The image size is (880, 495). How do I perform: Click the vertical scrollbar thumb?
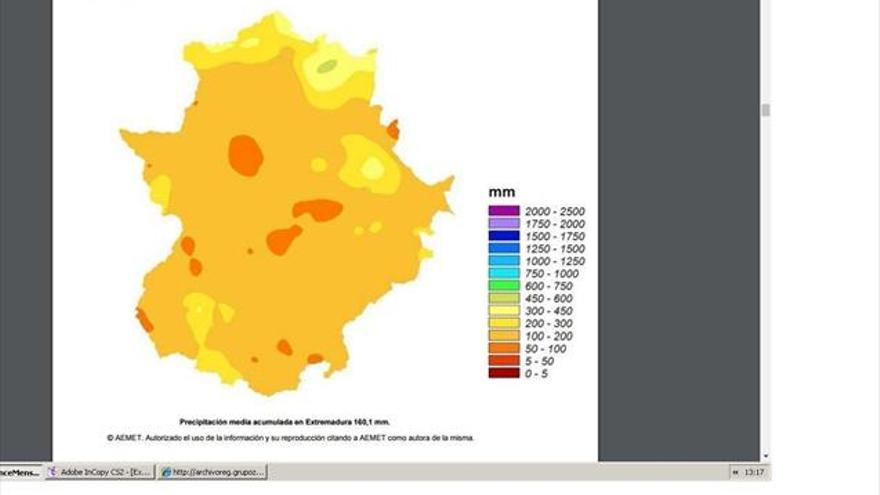[766, 110]
